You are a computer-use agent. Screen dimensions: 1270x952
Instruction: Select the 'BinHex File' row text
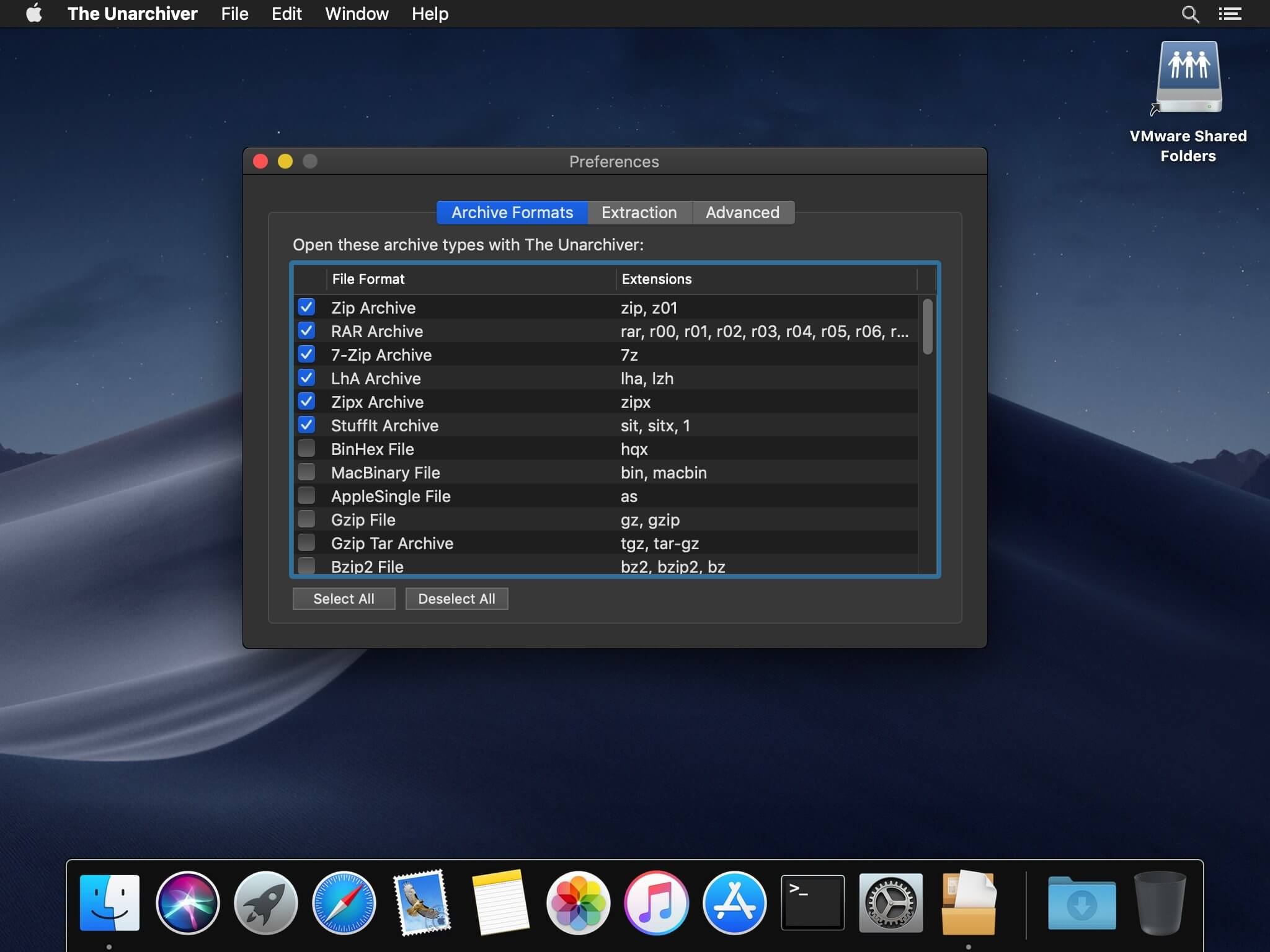pos(373,449)
